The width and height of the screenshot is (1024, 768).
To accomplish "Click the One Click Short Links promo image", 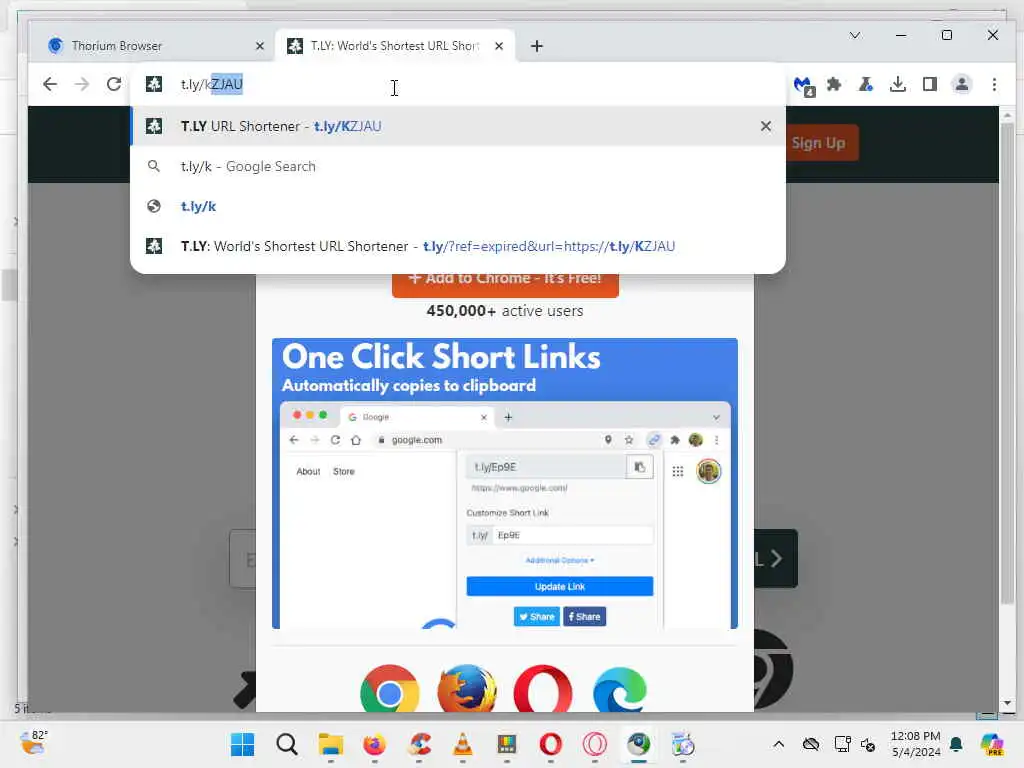I will tap(505, 483).
